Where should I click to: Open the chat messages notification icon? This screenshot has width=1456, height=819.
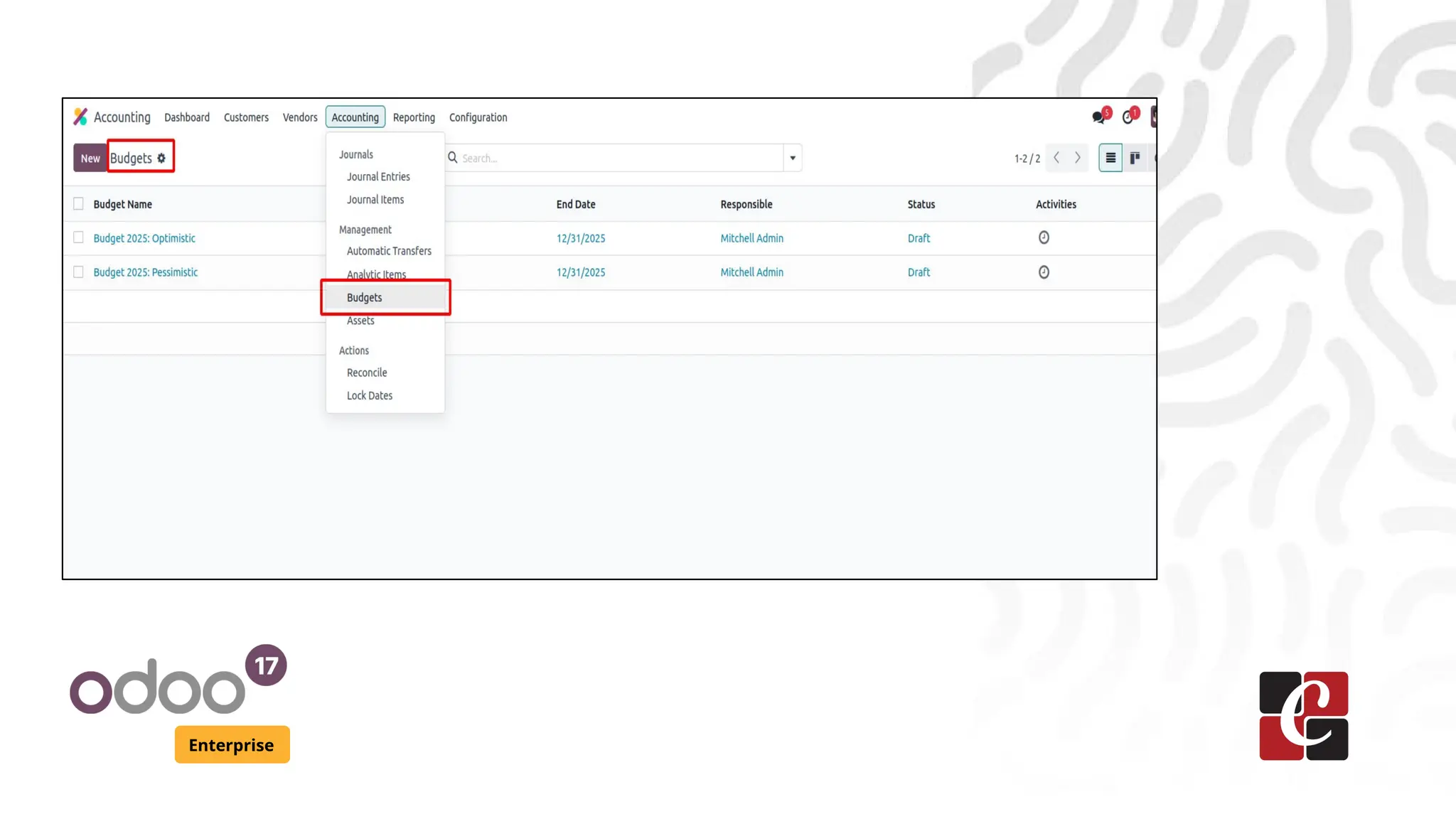tap(1099, 117)
